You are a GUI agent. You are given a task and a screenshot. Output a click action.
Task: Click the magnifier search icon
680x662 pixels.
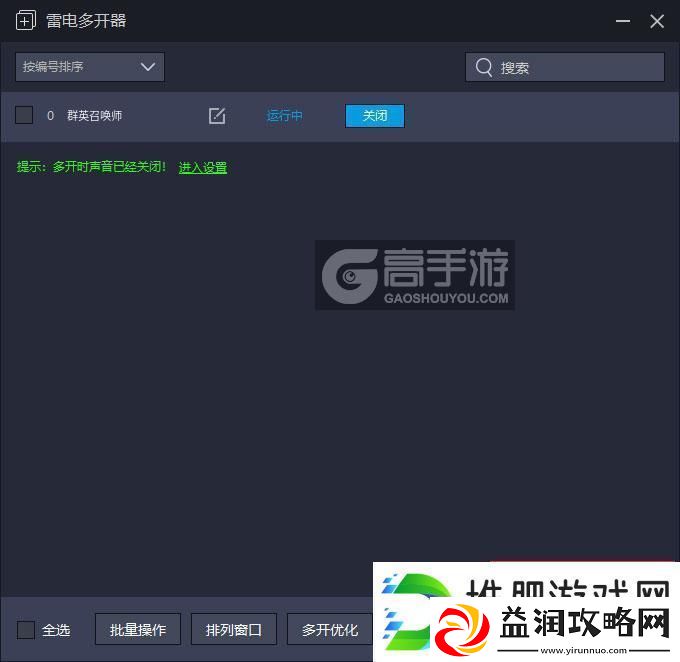click(x=484, y=67)
